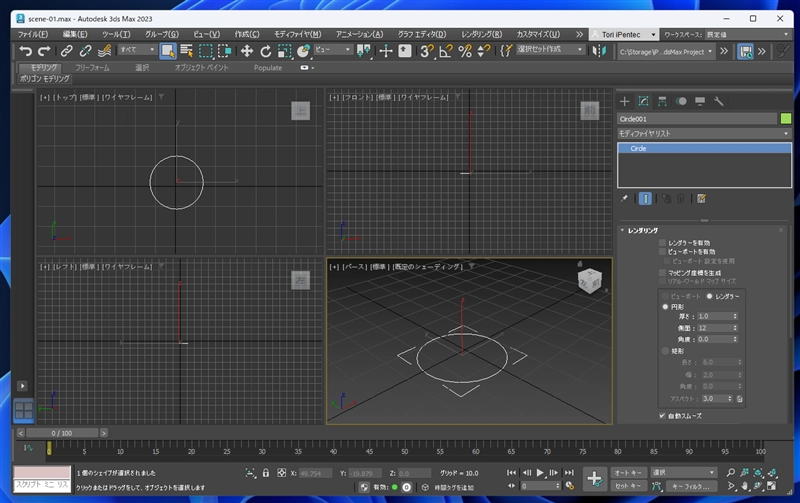Activate the Select Object tool
This screenshot has width=800, height=503.
(168, 51)
